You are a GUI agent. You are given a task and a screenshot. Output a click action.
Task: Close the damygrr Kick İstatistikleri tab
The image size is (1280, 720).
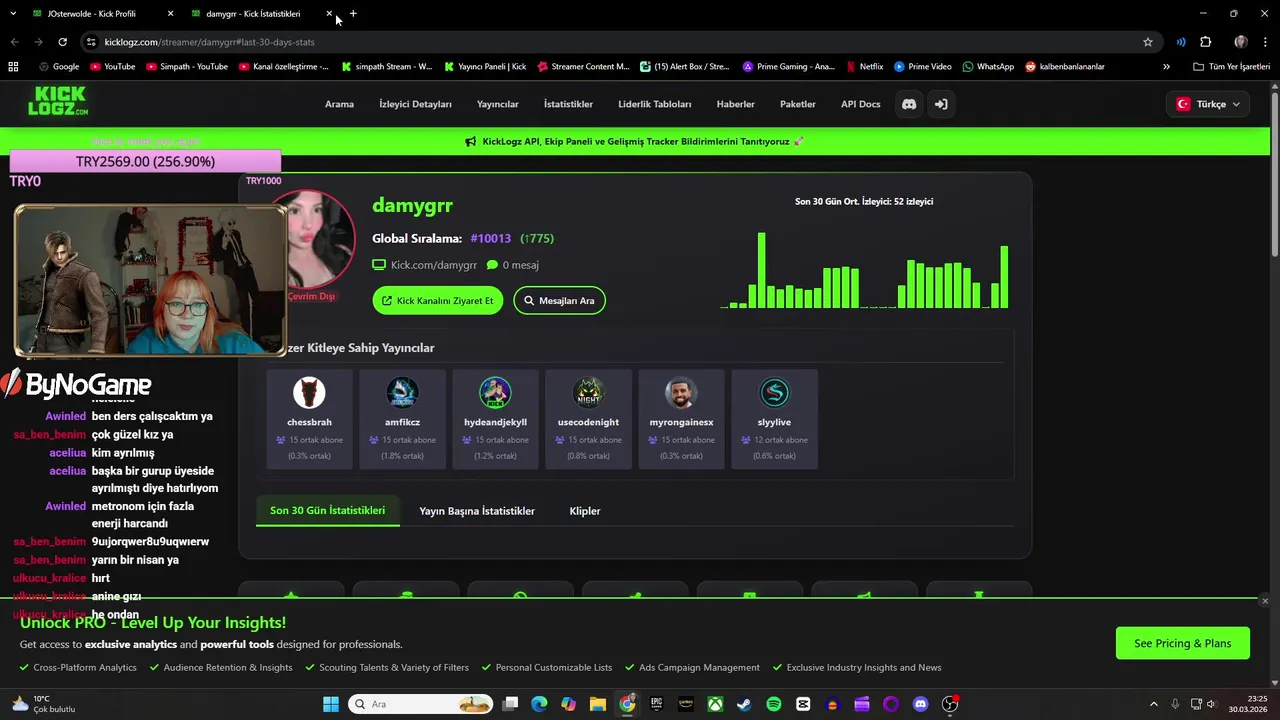pyautogui.click(x=329, y=14)
